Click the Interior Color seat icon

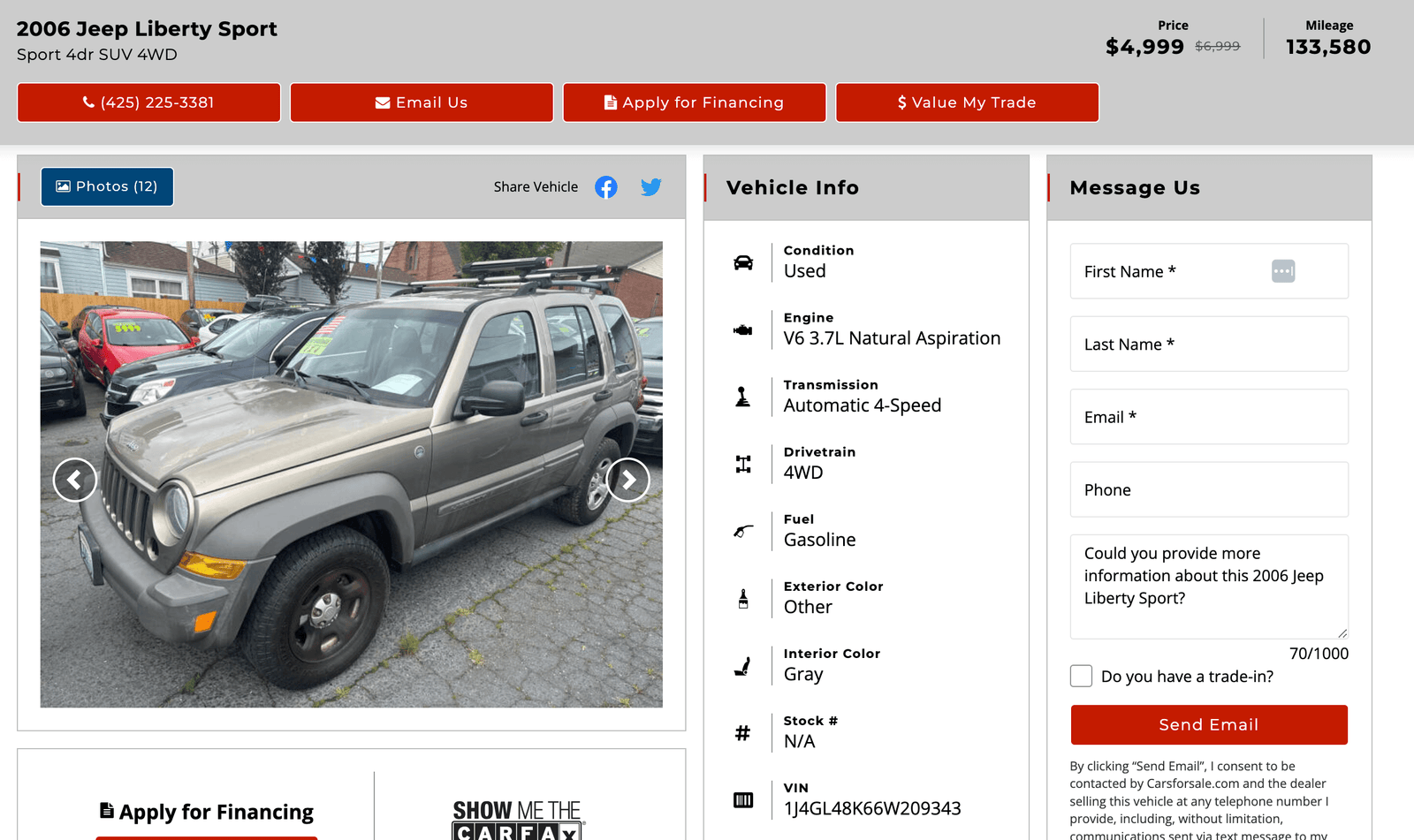point(743,666)
